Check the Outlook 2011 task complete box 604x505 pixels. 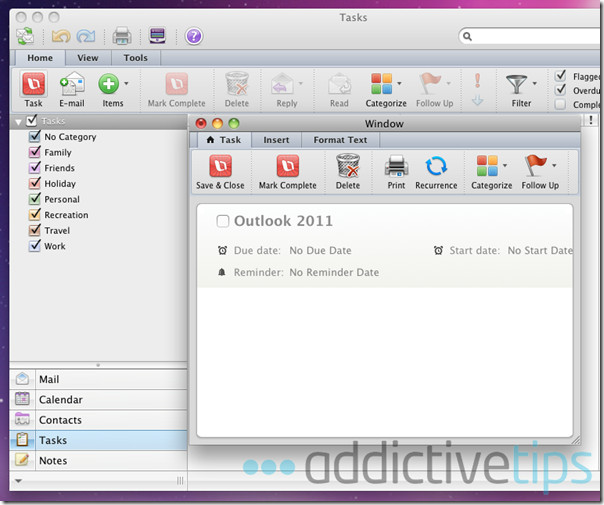tap(223, 221)
